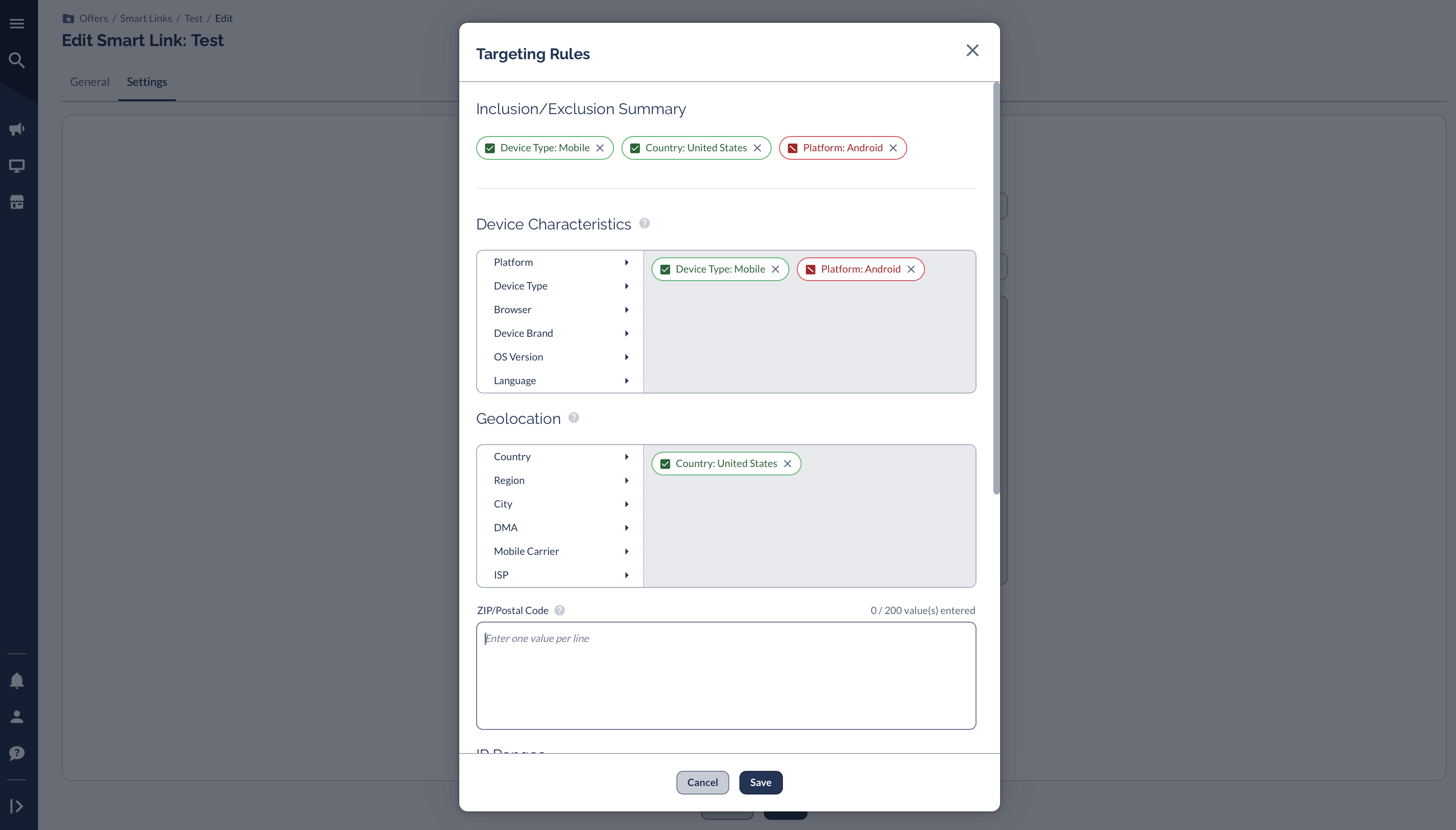Toggle Platform: Android exclusion box in Device panel
The width and height of the screenshot is (1456, 830).
pyautogui.click(x=810, y=270)
